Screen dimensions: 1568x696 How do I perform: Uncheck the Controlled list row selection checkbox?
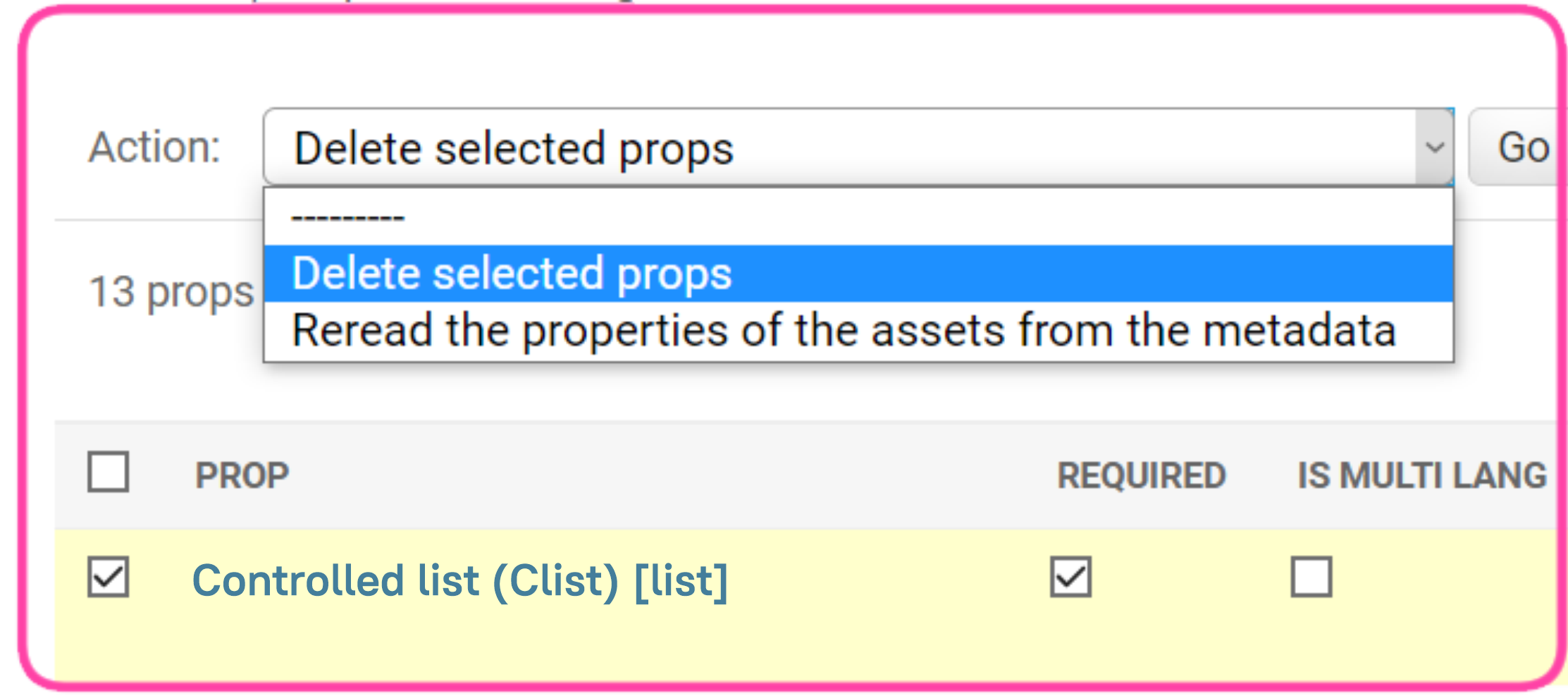pyautogui.click(x=109, y=577)
